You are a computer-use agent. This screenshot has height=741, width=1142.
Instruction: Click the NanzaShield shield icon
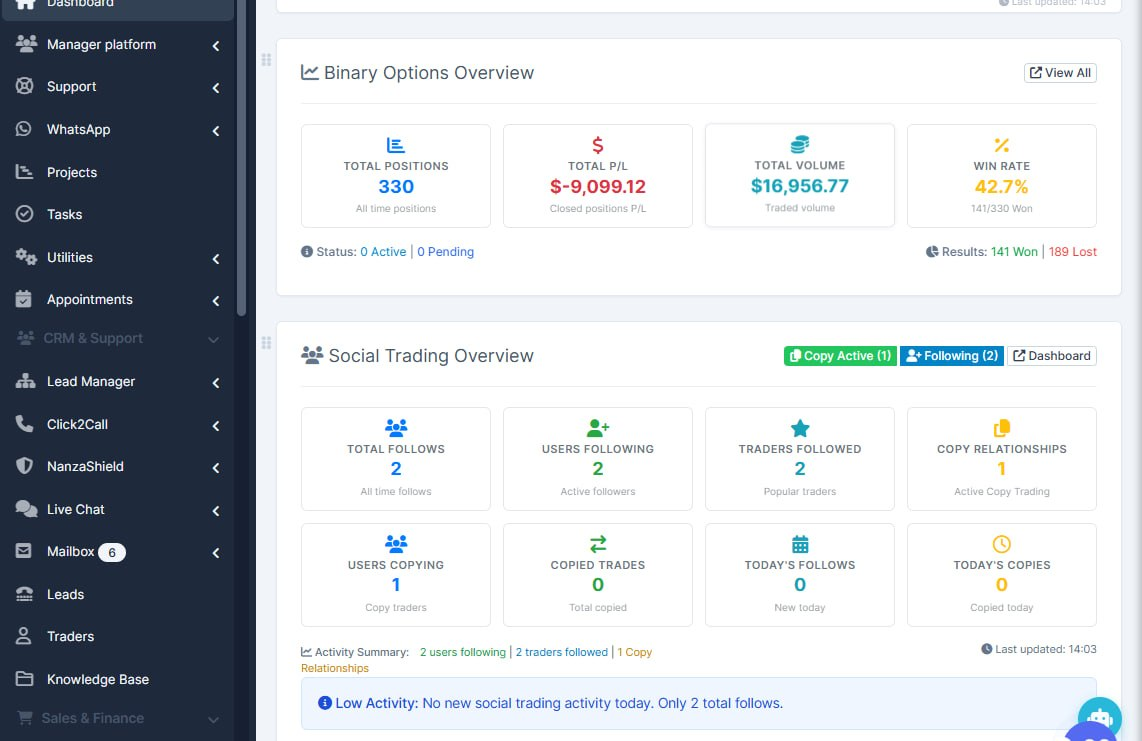[x=24, y=466]
